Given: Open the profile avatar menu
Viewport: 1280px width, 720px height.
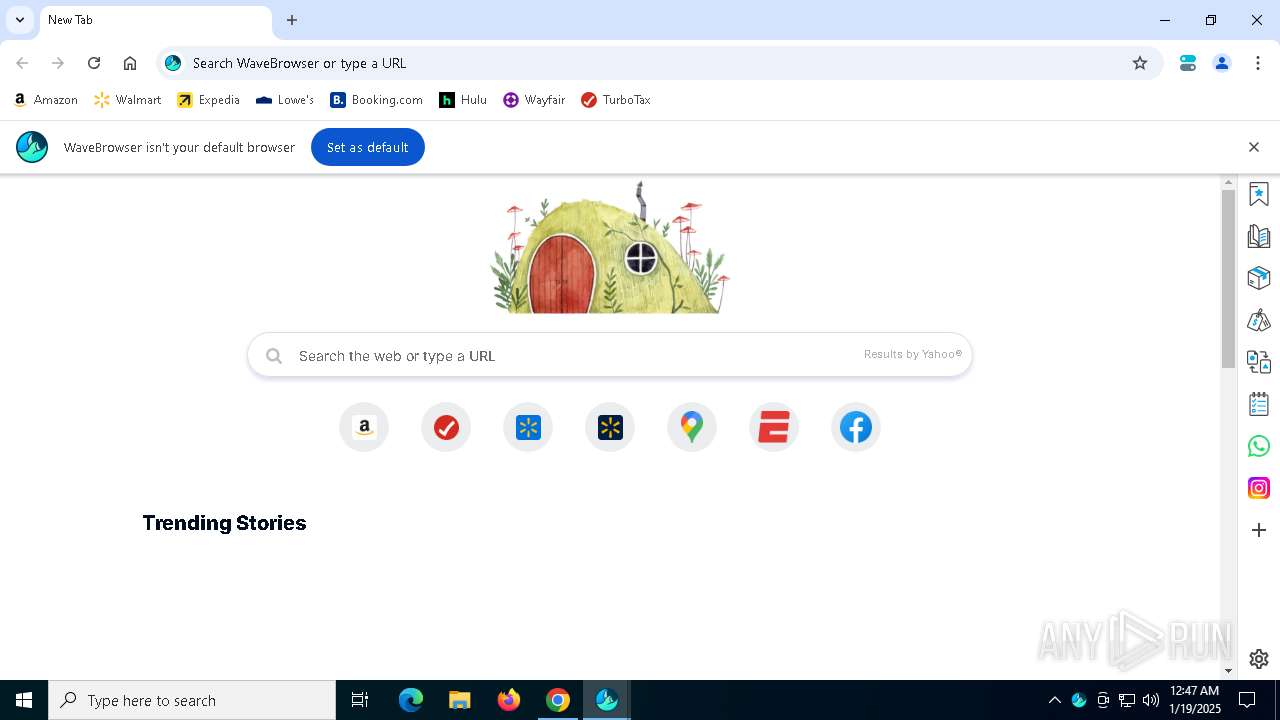Looking at the screenshot, I should point(1222,63).
